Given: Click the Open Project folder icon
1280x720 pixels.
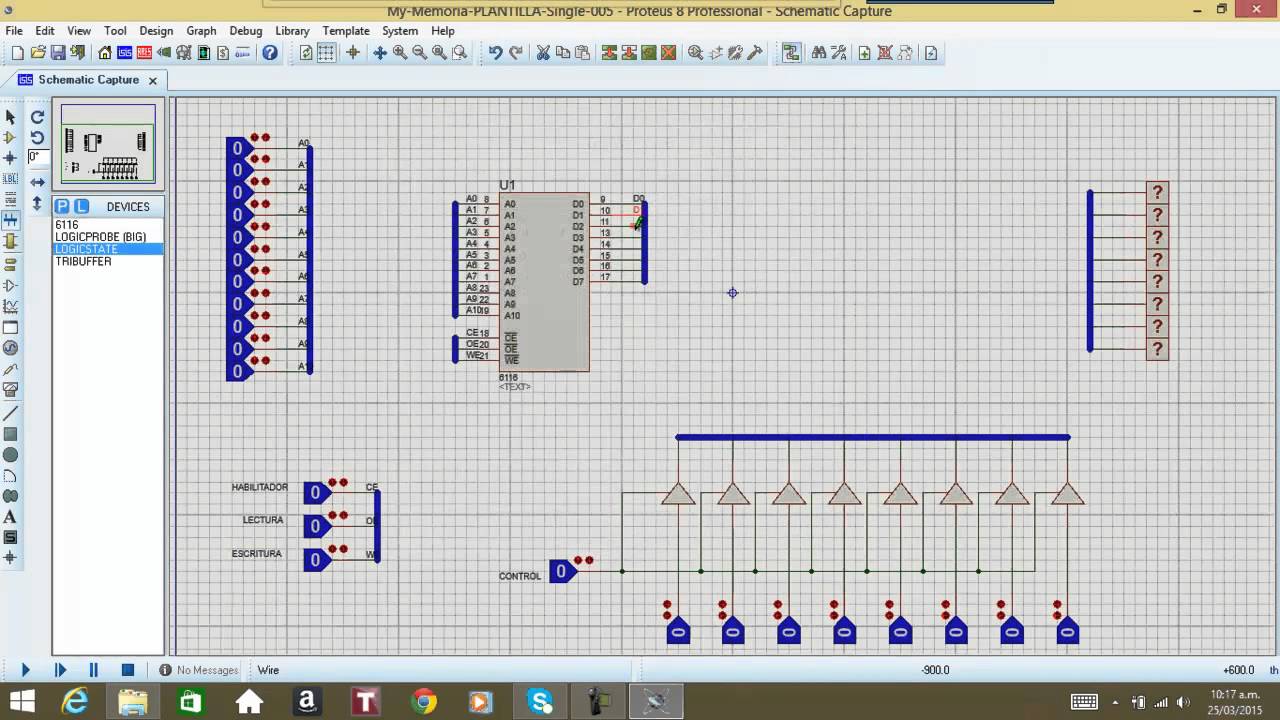Looking at the screenshot, I should [x=38, y=53].
